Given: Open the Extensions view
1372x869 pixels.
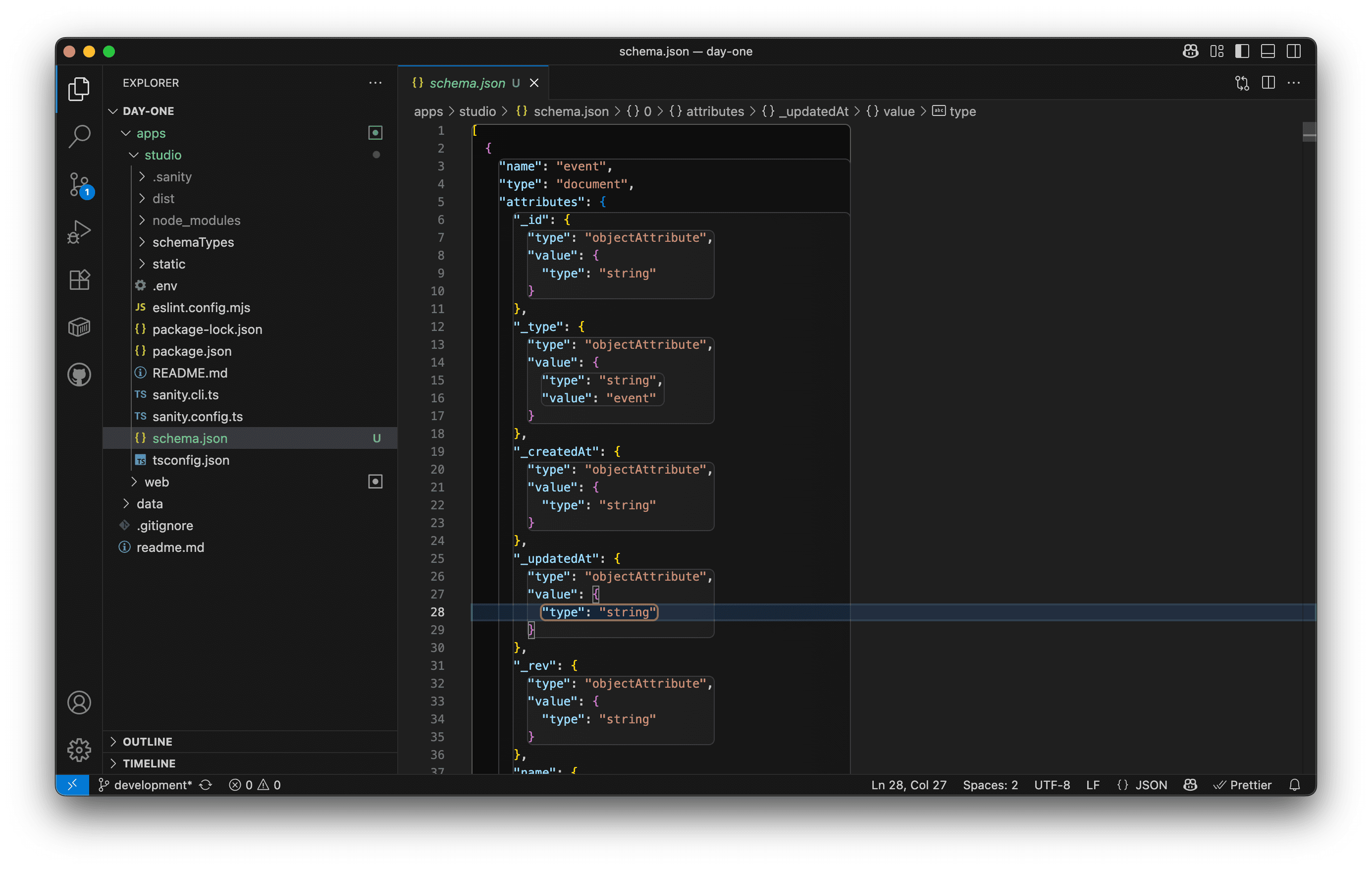Looking at the screenshot, I should [79, 279].
